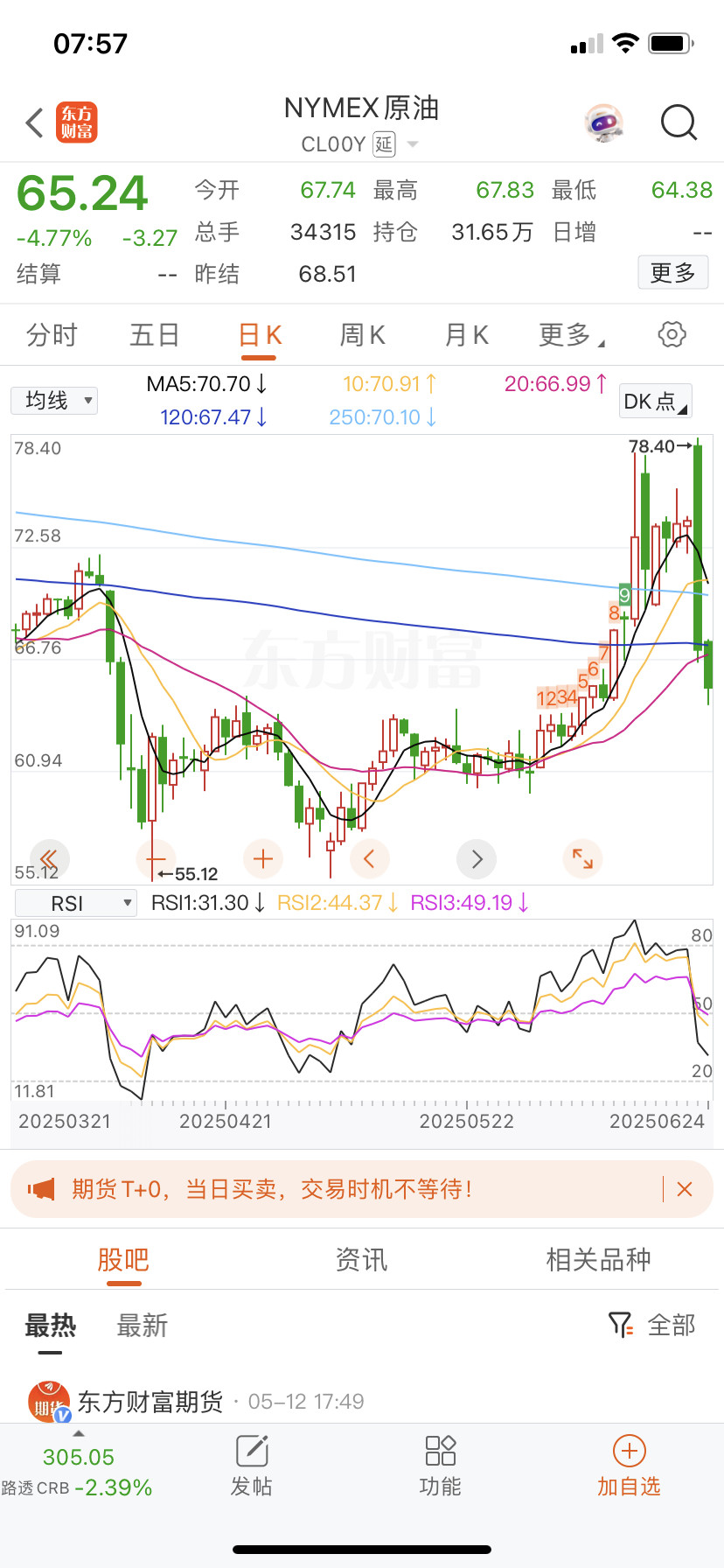This screenshot has height=1568, width=724.
Task: Select the 日K chart tab
Action: tap(260, 335)
